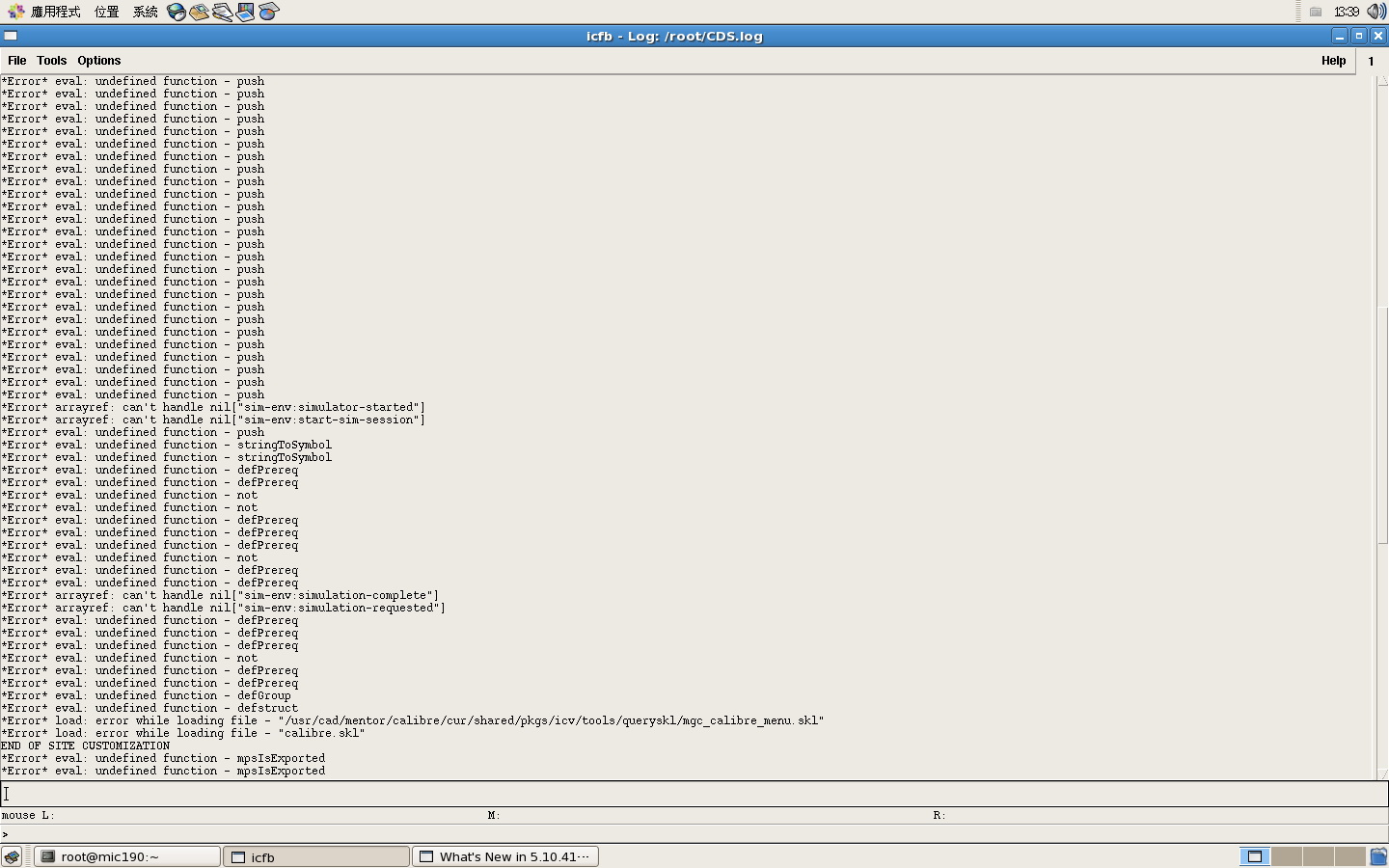Image resolution: width=1389 pixels, height=868 pixels.
Task: Click the icfb window title text
Action: click(674, 36)
